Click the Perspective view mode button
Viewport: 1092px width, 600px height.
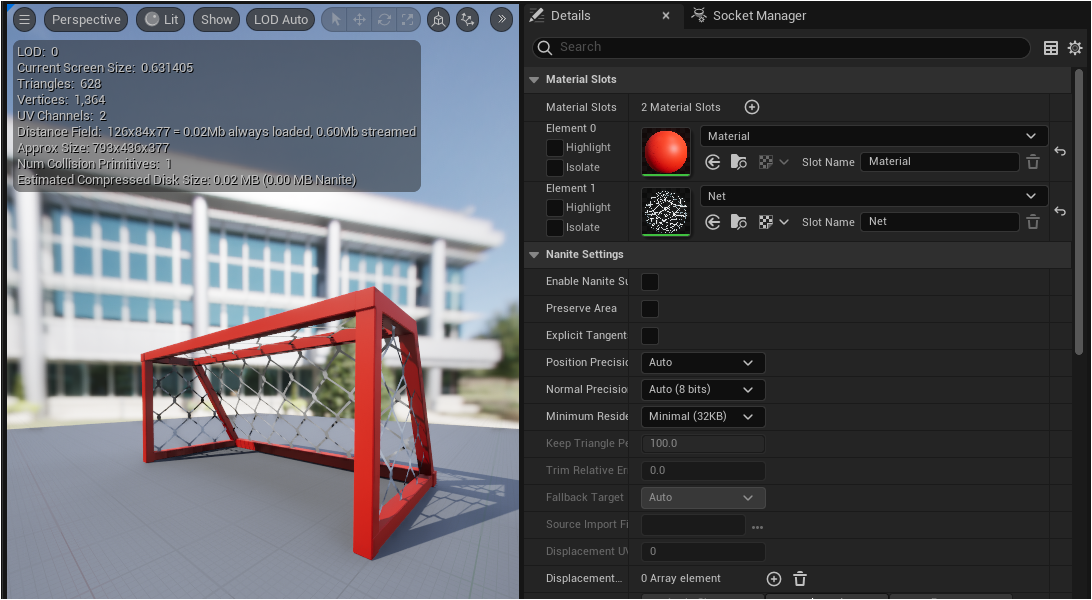click(x=86, y=19)
